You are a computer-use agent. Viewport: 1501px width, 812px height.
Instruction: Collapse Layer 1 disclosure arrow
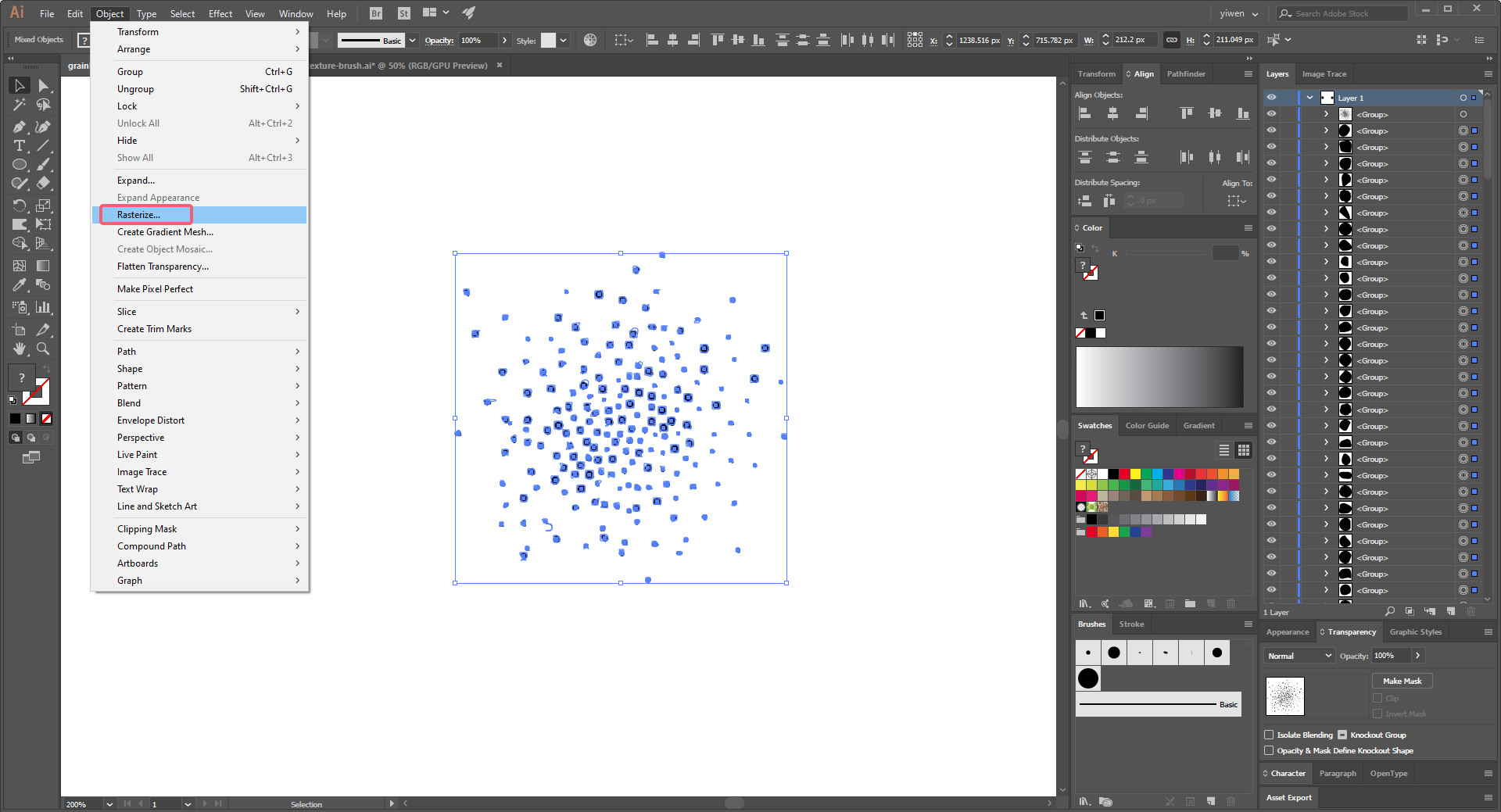coord(1309,98)
